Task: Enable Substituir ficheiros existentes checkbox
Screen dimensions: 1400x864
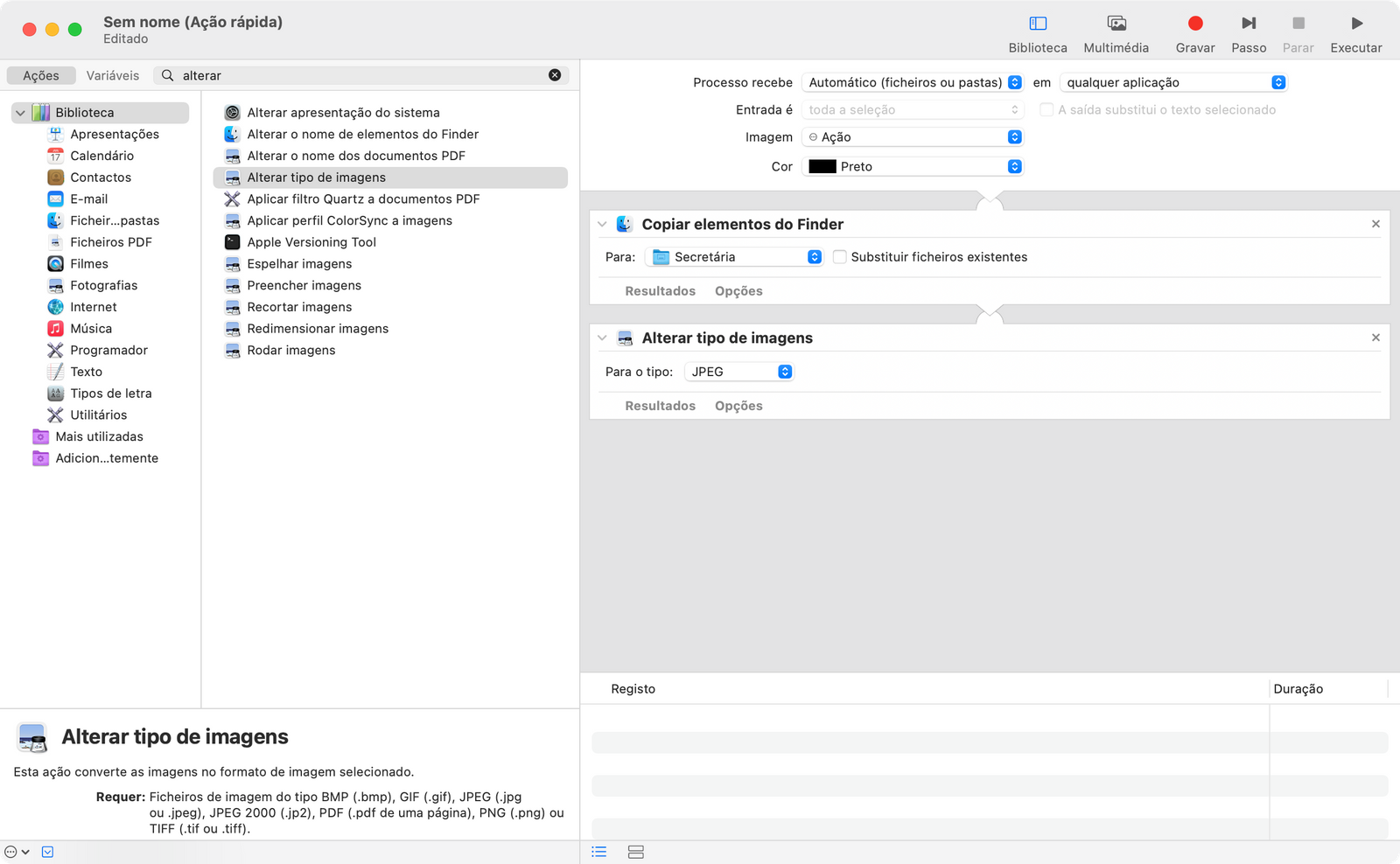Action: (x=840, y=257)
